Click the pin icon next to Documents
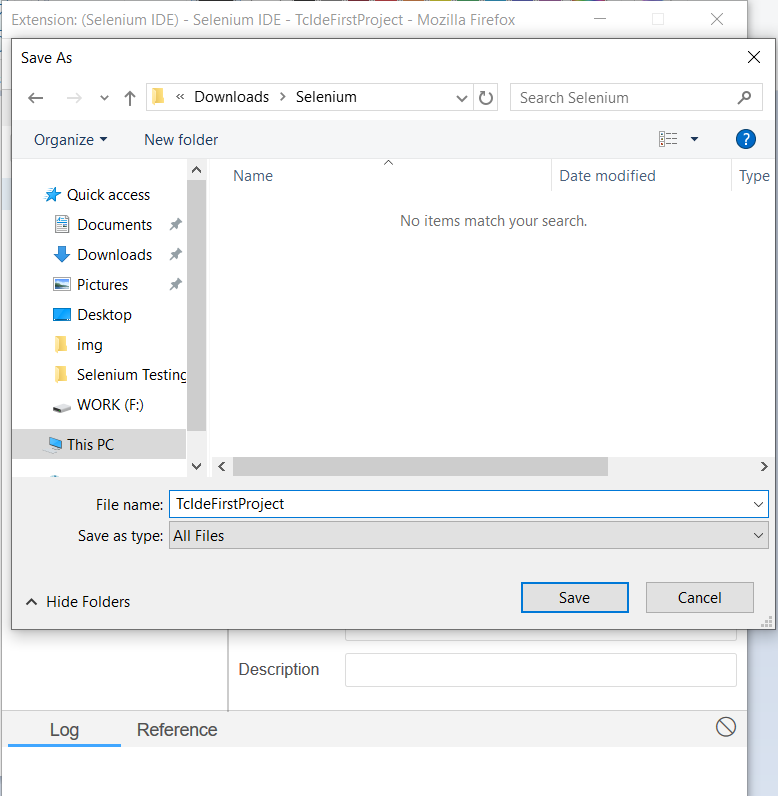The width and height of the screenshot is (778, 796). point(175,224)
